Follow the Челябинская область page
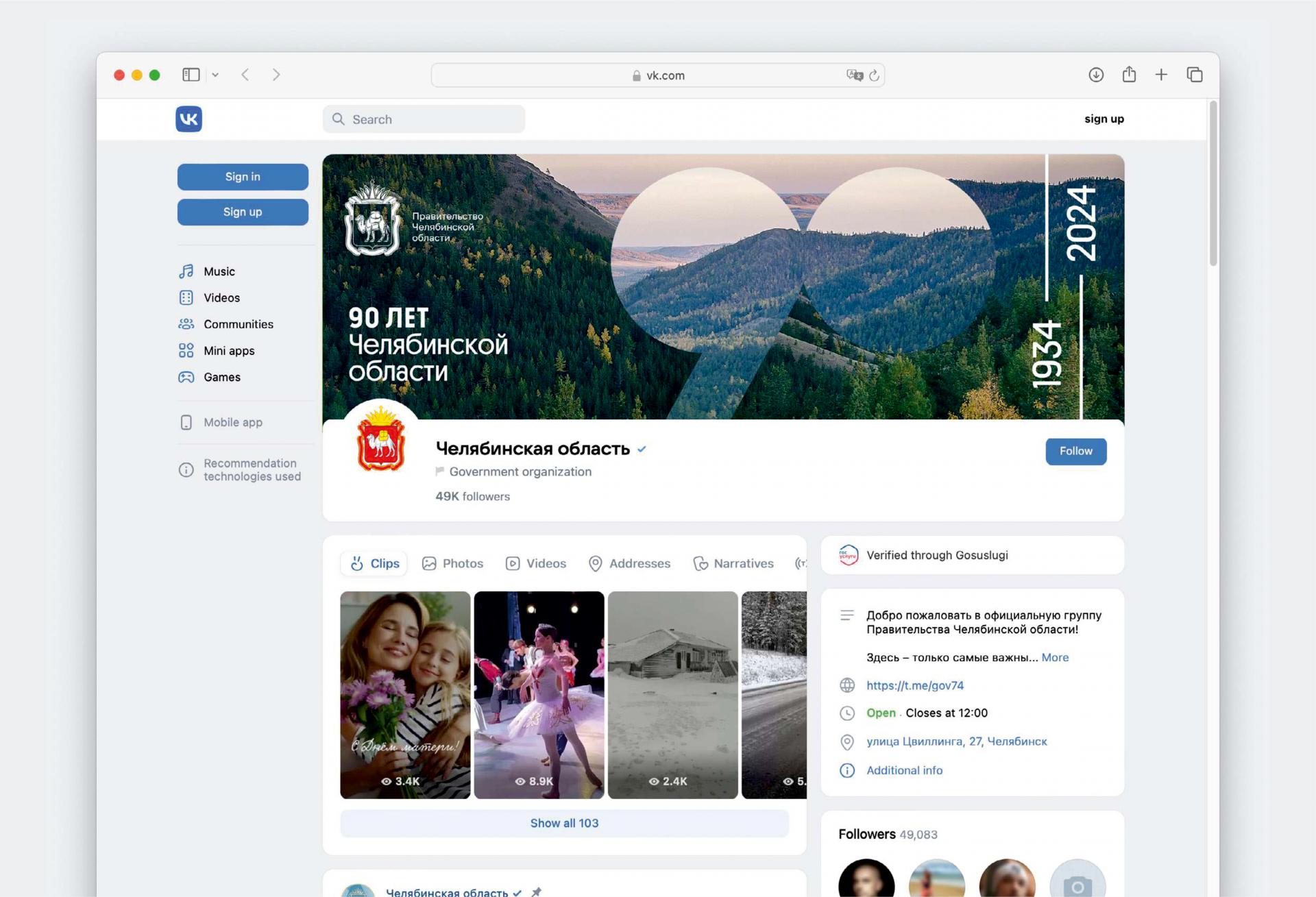Image resolution: width=1316 pixels, height=897 pixels. (1076, 452)
